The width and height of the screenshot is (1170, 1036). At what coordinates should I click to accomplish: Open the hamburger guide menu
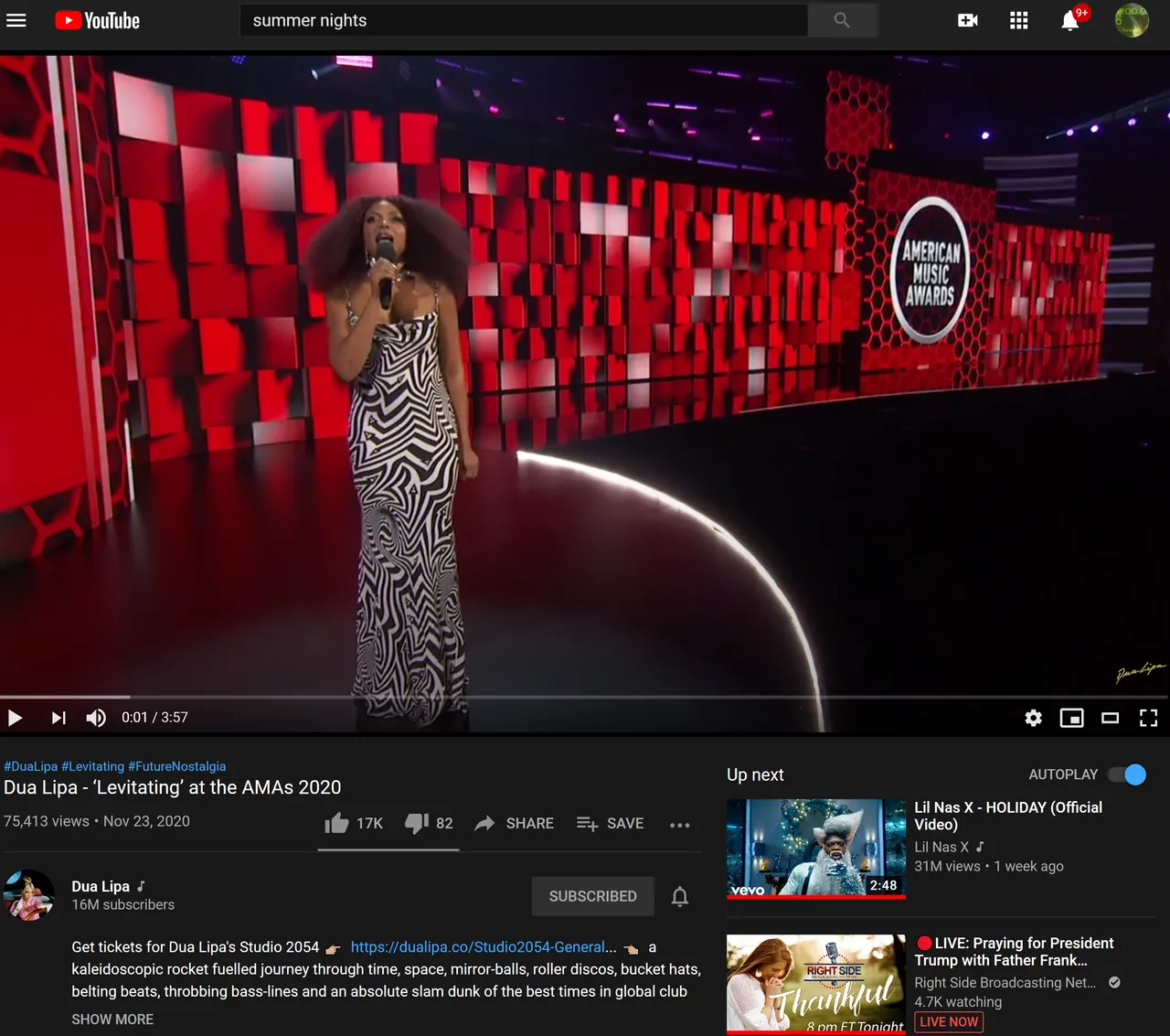tap(16, 20)
